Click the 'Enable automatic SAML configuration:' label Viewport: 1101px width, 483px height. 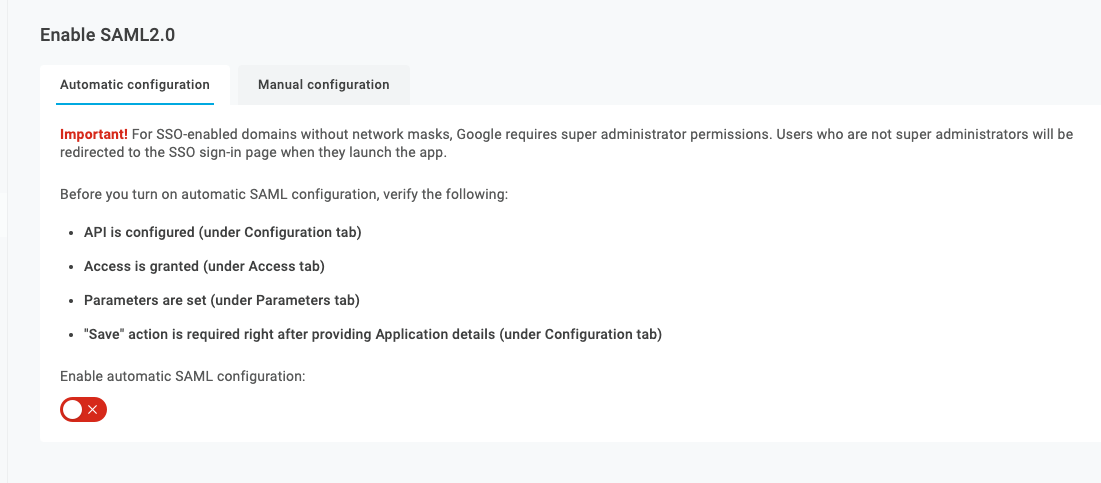pos(183,376)
